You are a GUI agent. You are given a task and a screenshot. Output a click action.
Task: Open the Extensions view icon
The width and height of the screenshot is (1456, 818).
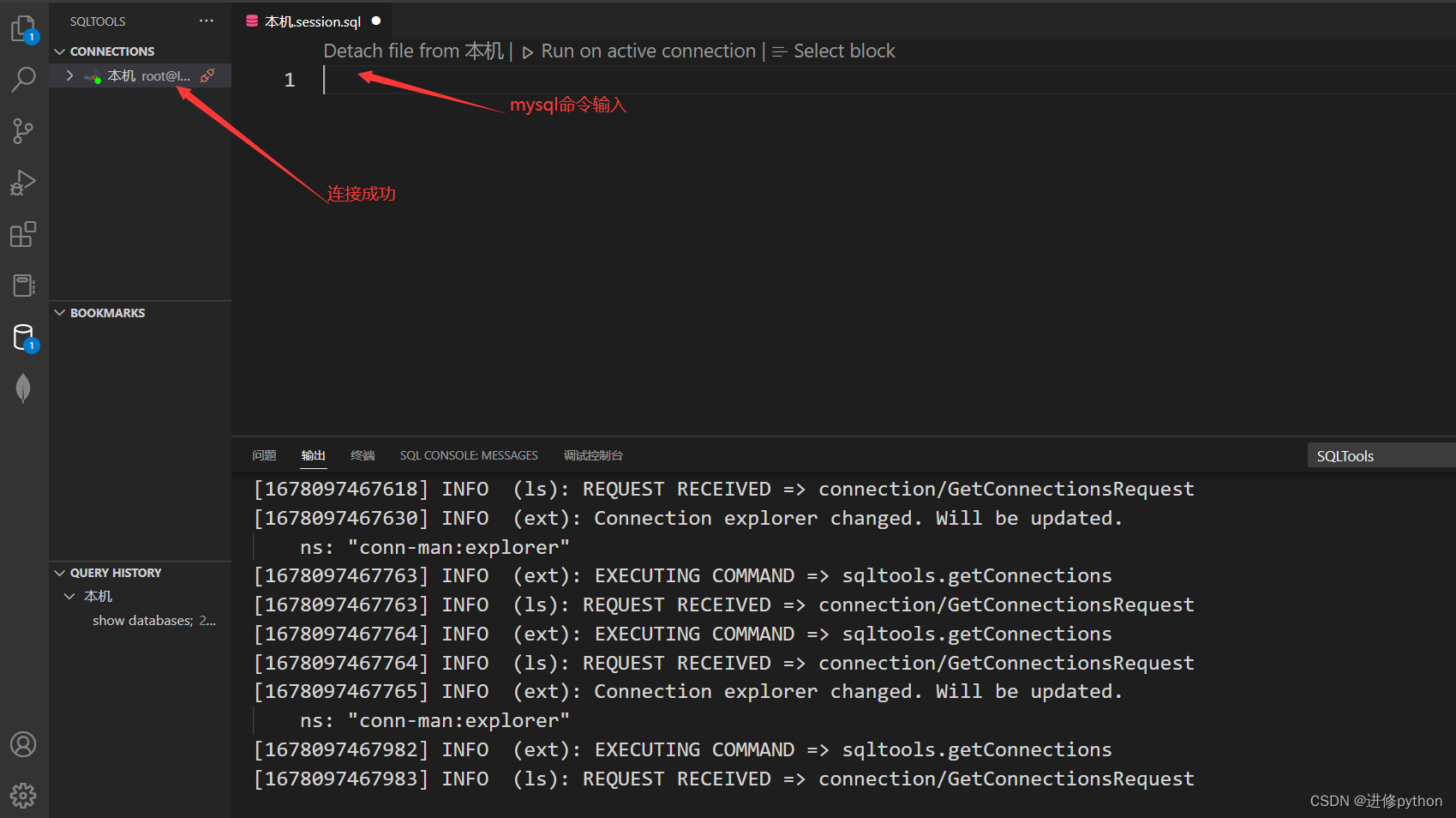coord(23,234)
